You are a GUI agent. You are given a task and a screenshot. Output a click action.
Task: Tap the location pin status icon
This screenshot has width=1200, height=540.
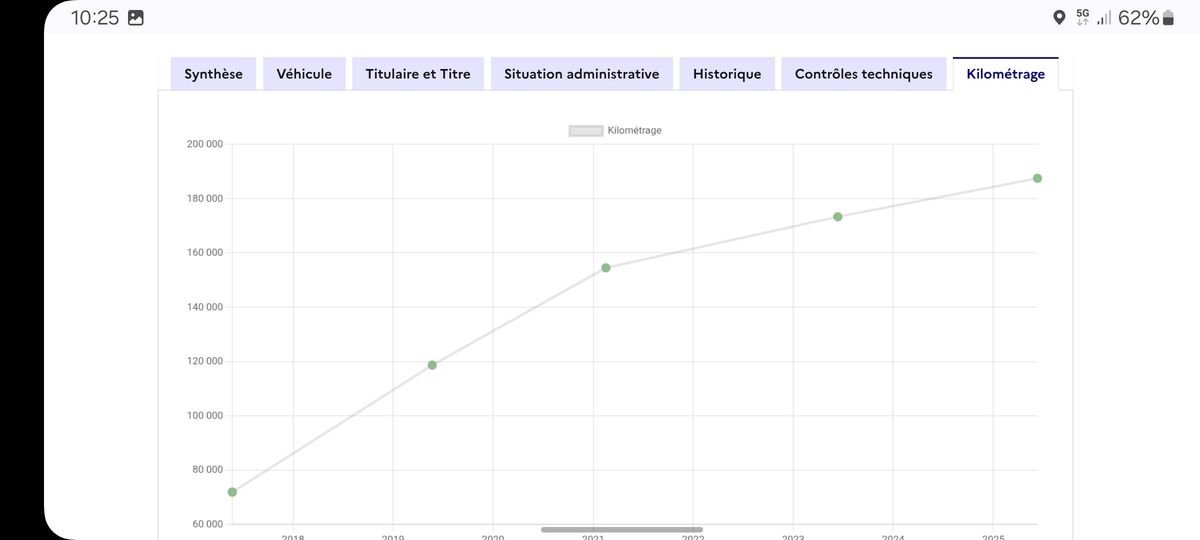click(1059, 18)
